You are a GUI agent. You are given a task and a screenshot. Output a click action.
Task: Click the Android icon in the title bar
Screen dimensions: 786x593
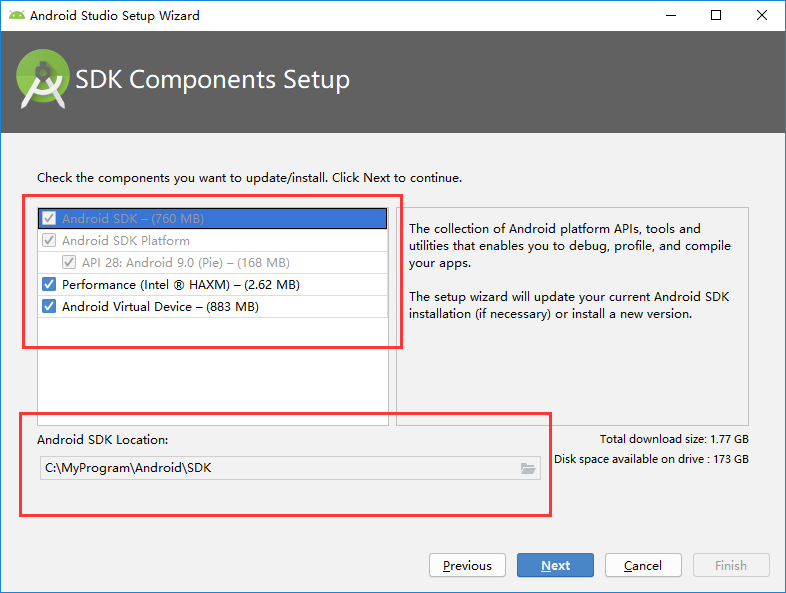[x=17, y=16]
